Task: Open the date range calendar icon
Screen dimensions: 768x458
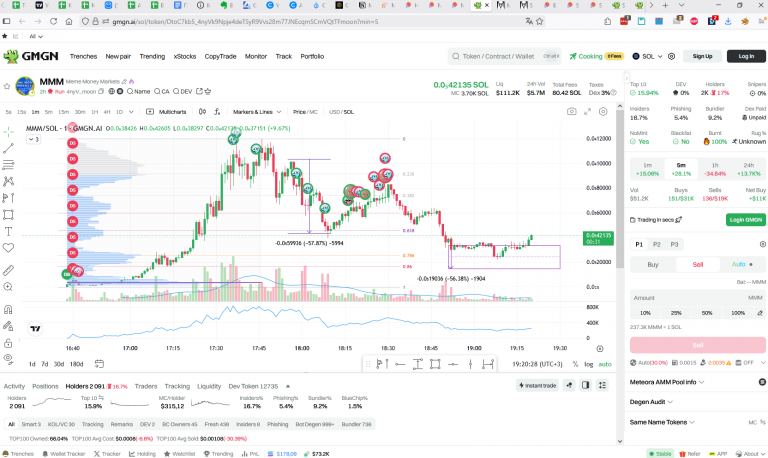Action: click(99, 363)
